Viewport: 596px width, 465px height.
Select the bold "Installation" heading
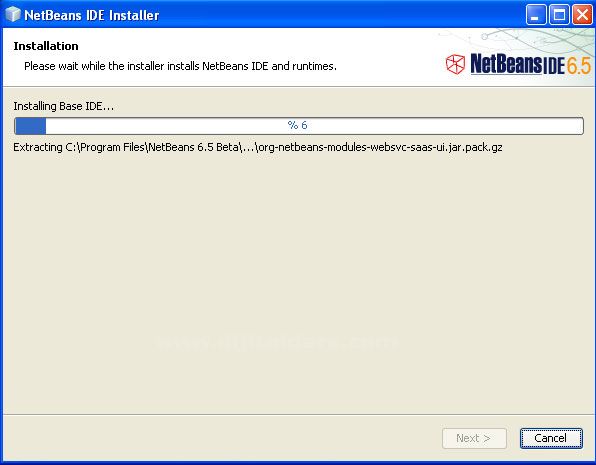(x=46, y=46)
